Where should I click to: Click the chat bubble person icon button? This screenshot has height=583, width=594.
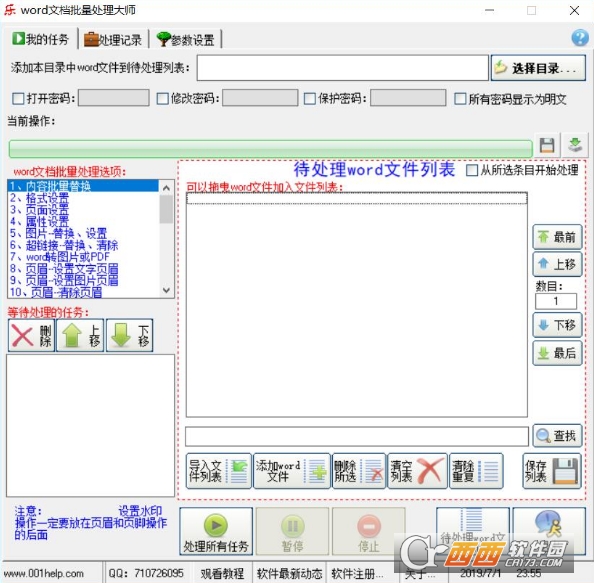pos(549,532)
